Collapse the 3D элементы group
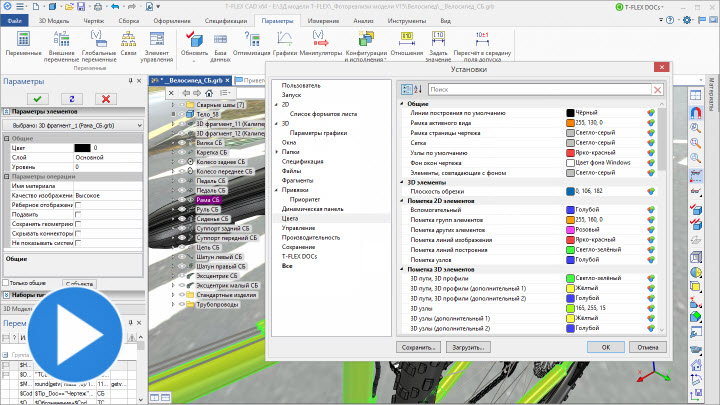 tap(402, 182)
